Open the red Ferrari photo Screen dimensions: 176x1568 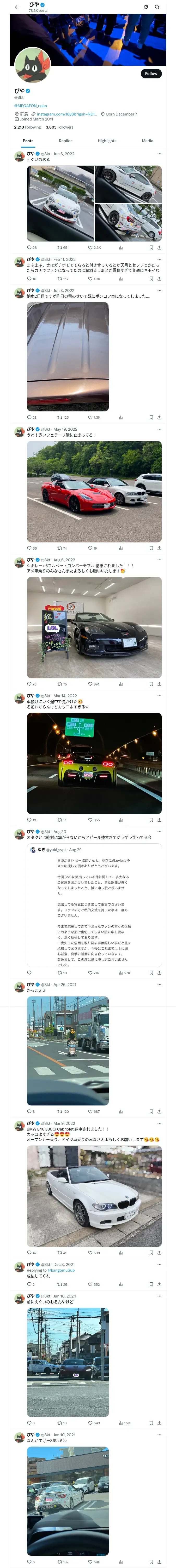[94, 492]
